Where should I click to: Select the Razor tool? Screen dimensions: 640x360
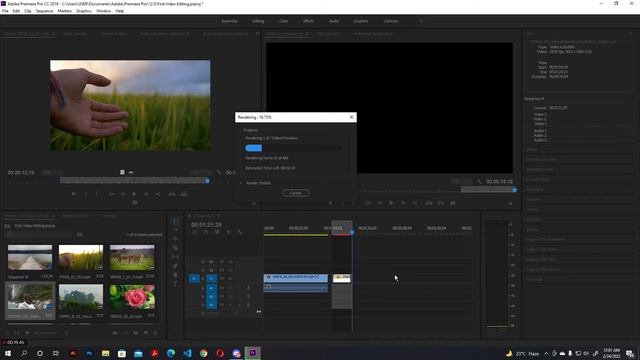coord(176,248)
